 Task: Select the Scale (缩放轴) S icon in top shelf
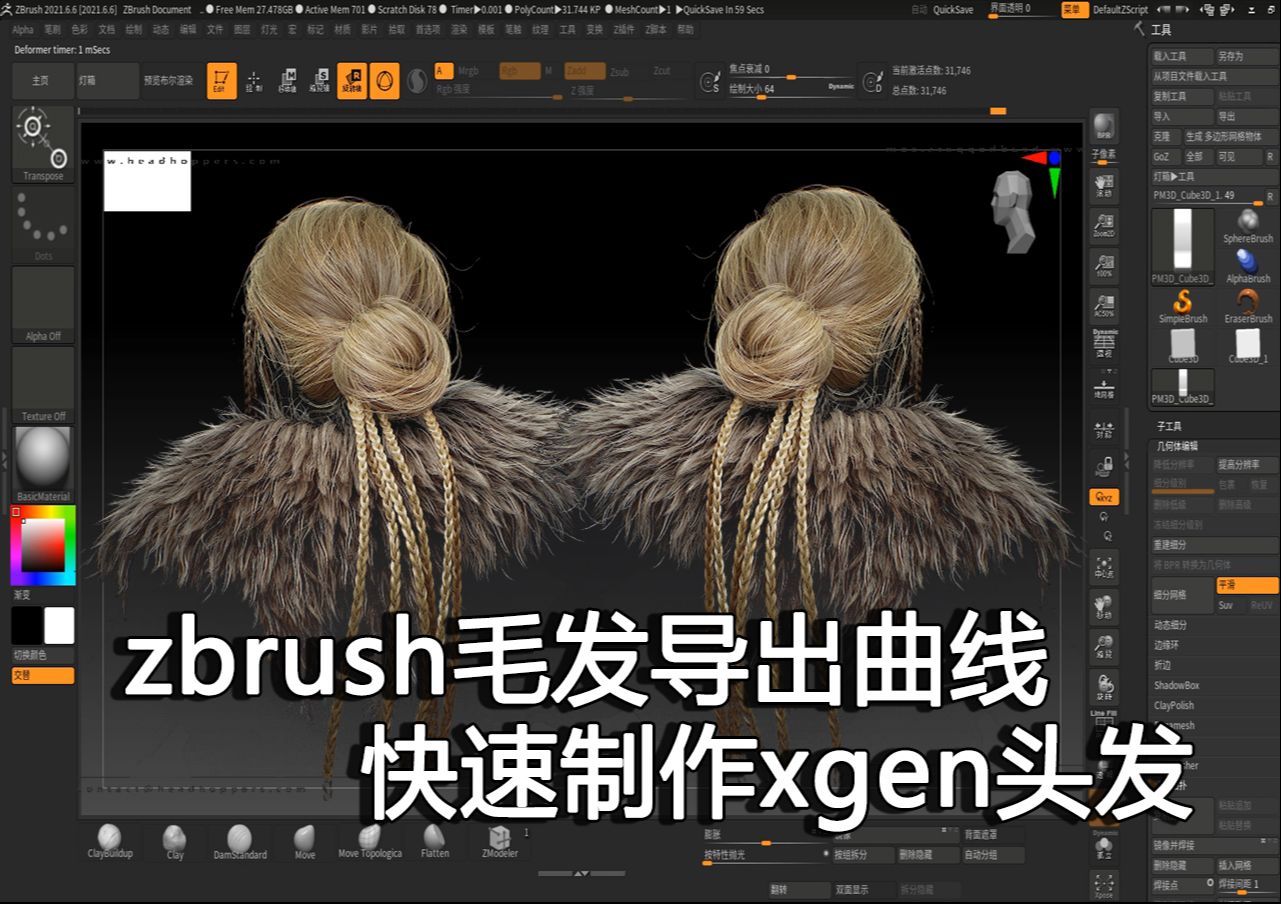point(320,81)
